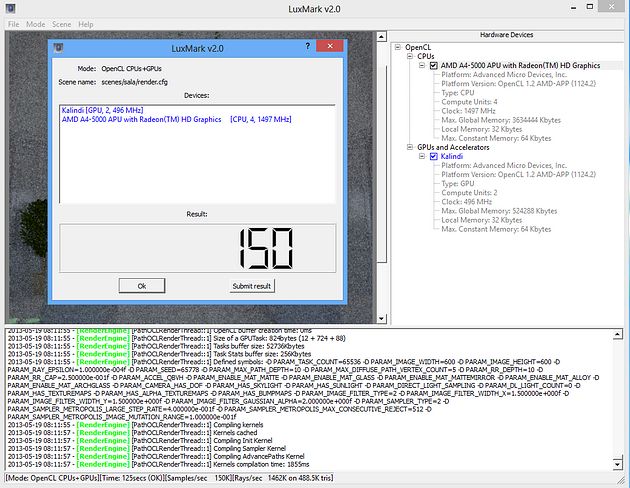
Task: Click the status bar mode and time text
Action: [x=84, y=478]
